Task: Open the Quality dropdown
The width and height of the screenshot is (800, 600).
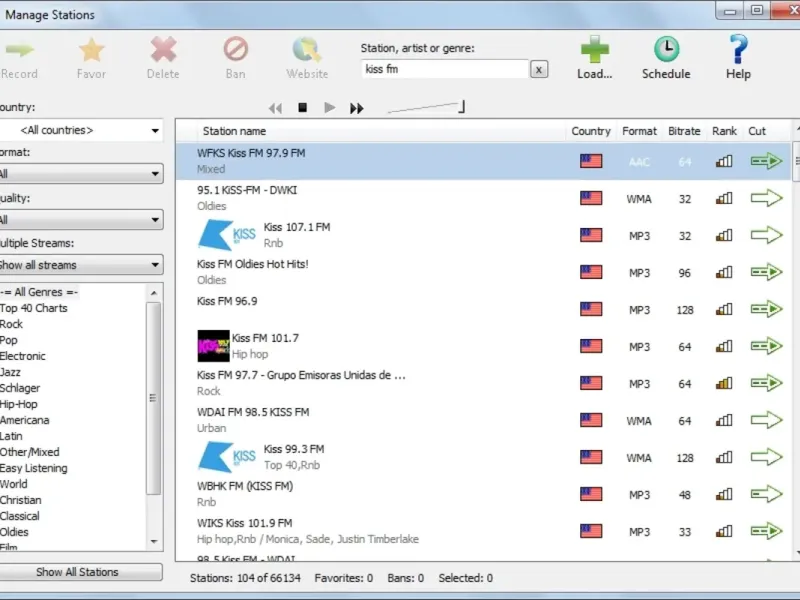Action: click(82, 220)
